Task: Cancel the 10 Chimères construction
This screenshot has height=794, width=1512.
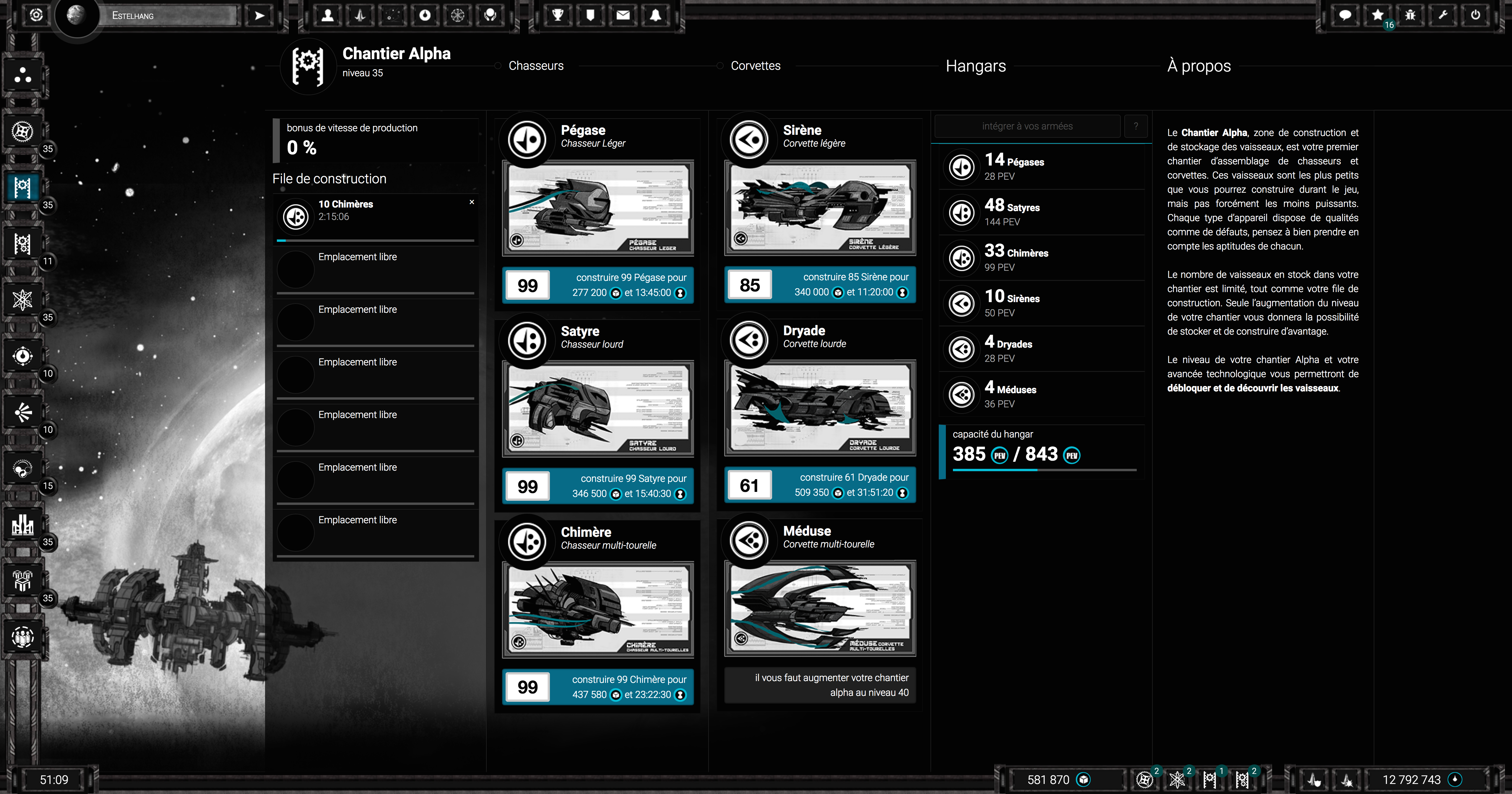Action: (x=471, y=202)
